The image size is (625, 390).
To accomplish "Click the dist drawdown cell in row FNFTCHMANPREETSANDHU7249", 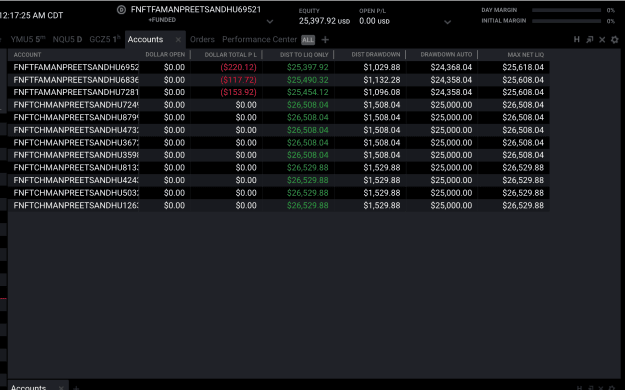I will (x=381, y=105).
